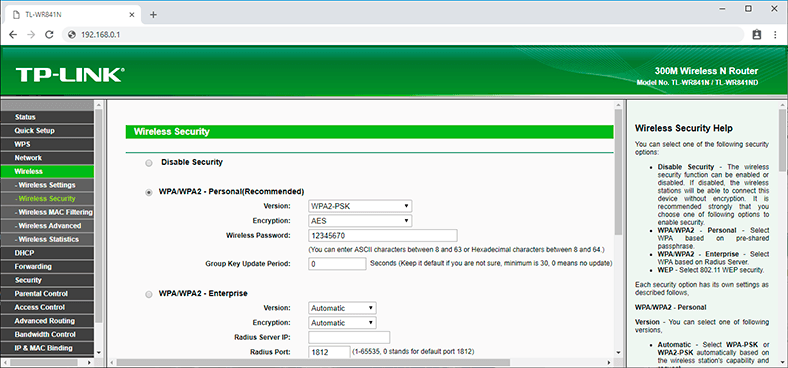Viewport: 788px width, 368px height.
Task: Click the site info globe icon
Action: click(72, 35)
